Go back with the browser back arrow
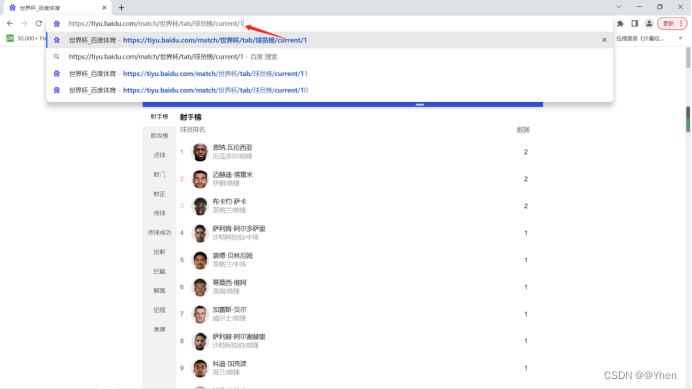This screenshot has width=692, height=389. pyautogui.click(x=10, y=23)
